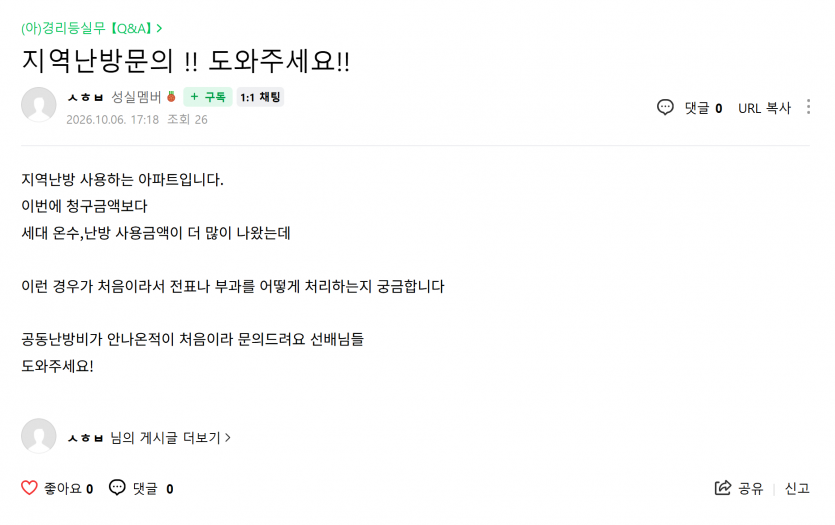The width and height of the screenshot is (835, 525).
Task: Click the chevron after the Q&A board name
Action: pos(159,28)
